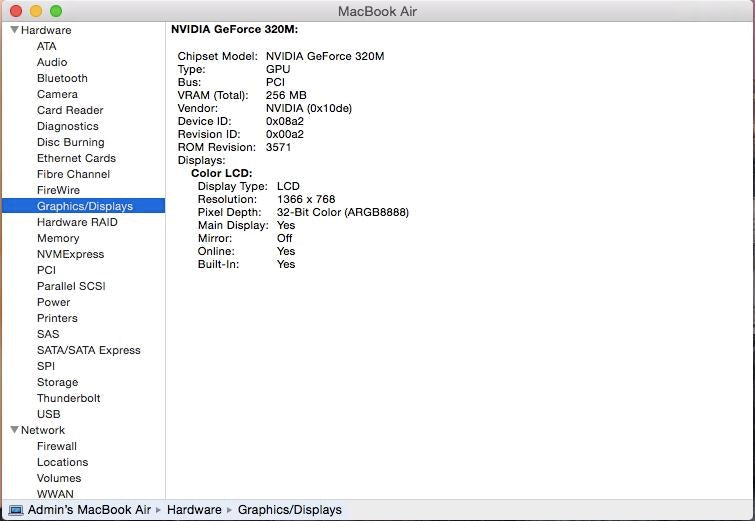Select Camera in the sidebar

[57, 94]
